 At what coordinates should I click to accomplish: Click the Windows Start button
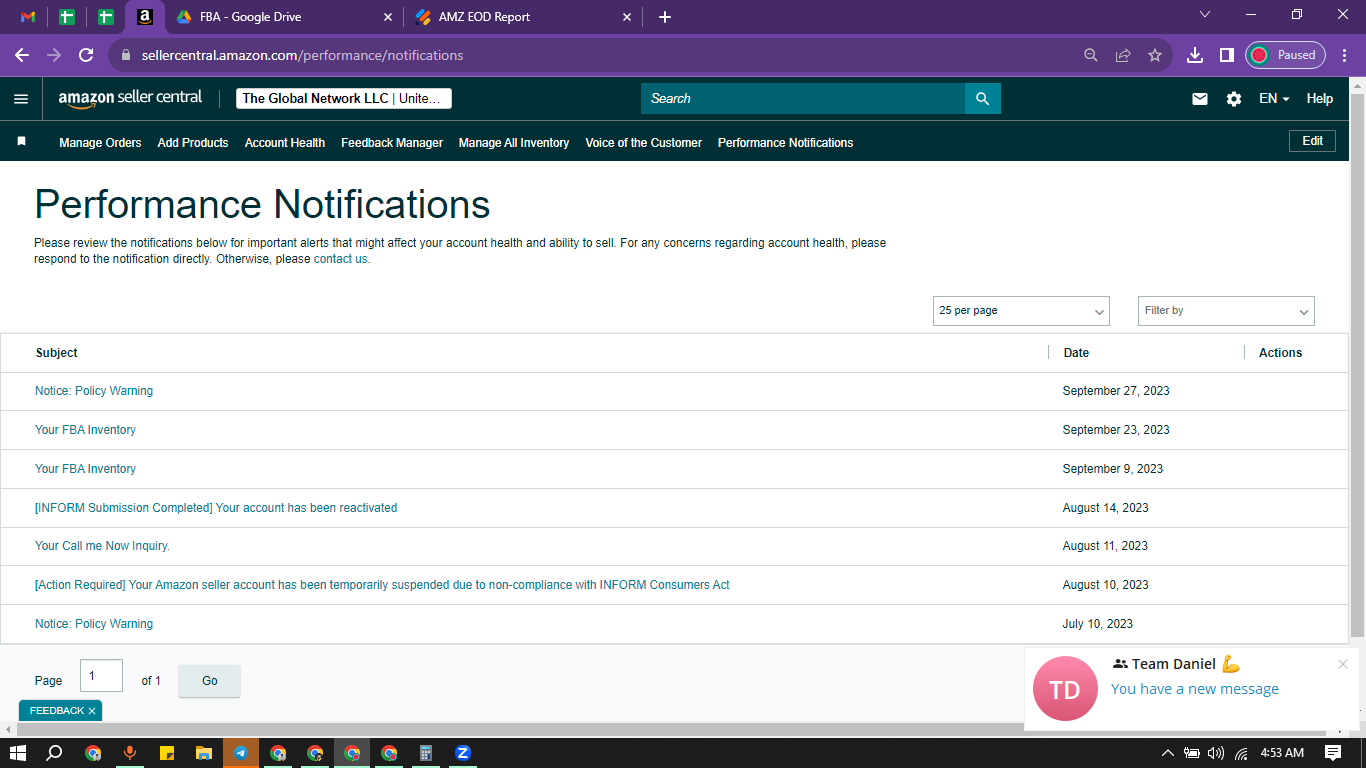click(x=18, y=753)
